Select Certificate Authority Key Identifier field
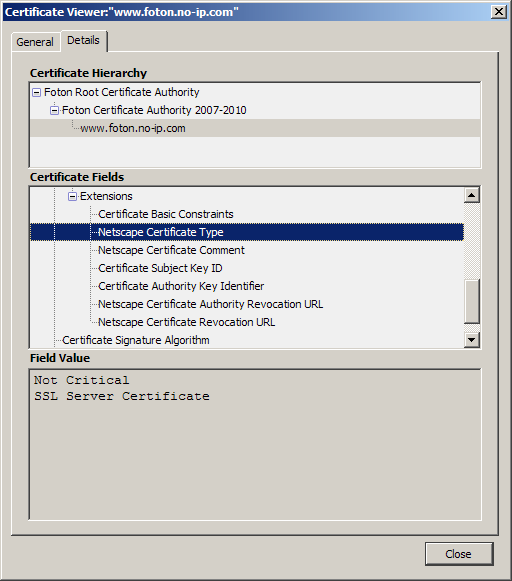This screenshot has width=512, height=581. pos(181,286)
